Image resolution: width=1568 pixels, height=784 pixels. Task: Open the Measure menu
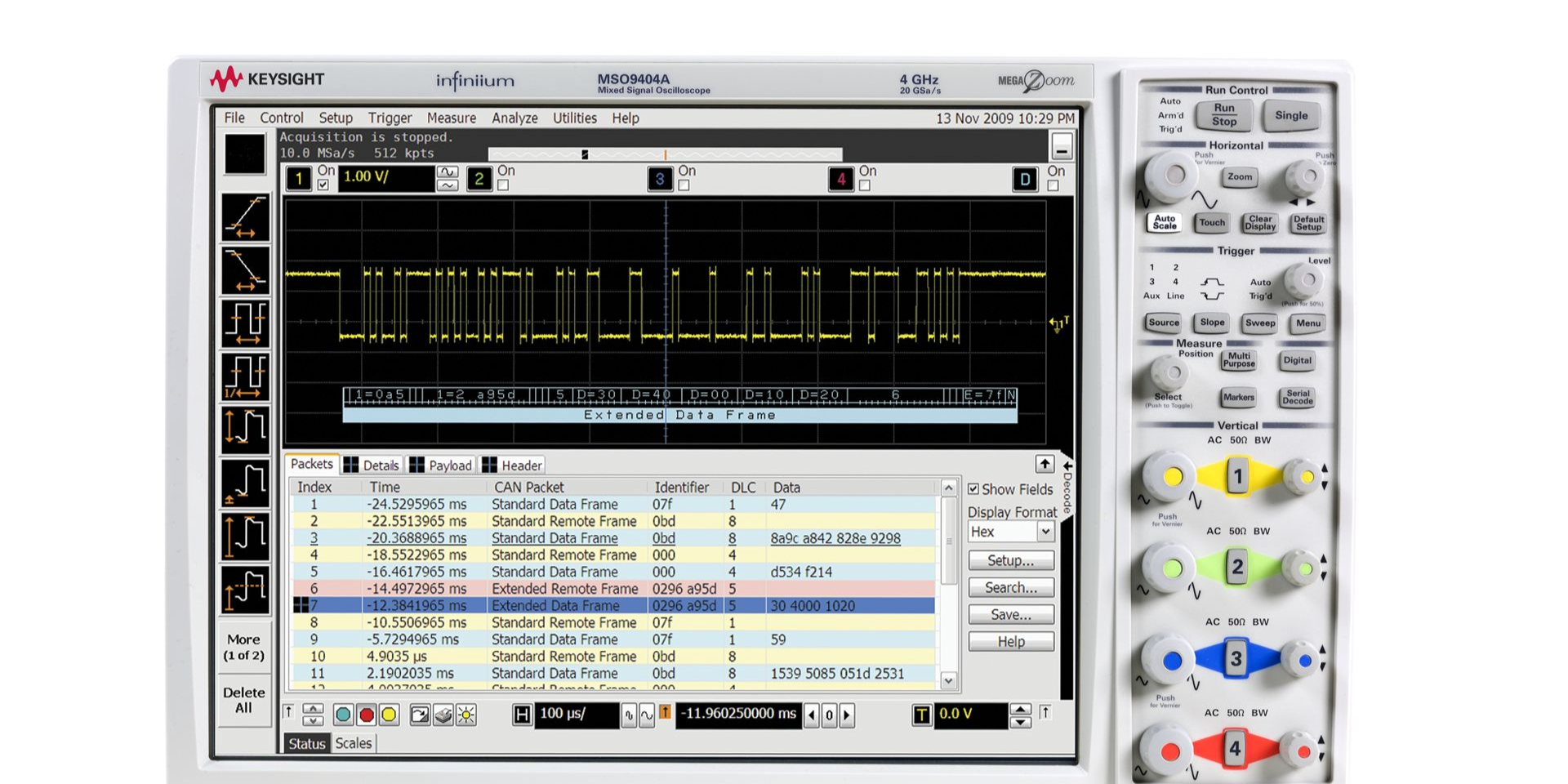click(452, 118)
